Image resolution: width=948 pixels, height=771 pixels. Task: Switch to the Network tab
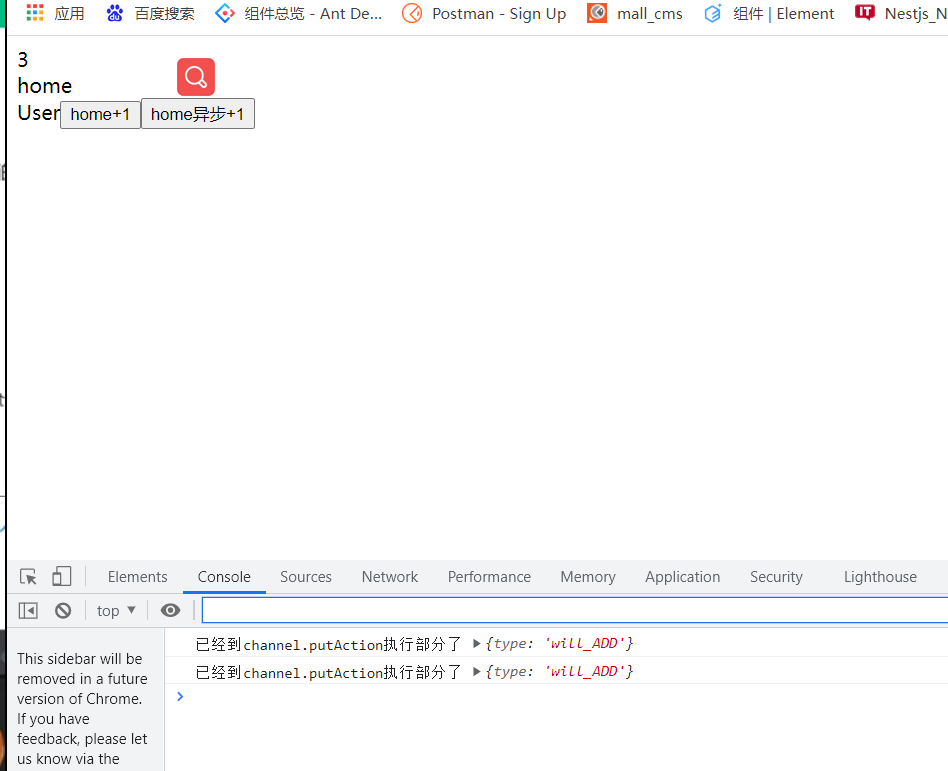point(389,577)
